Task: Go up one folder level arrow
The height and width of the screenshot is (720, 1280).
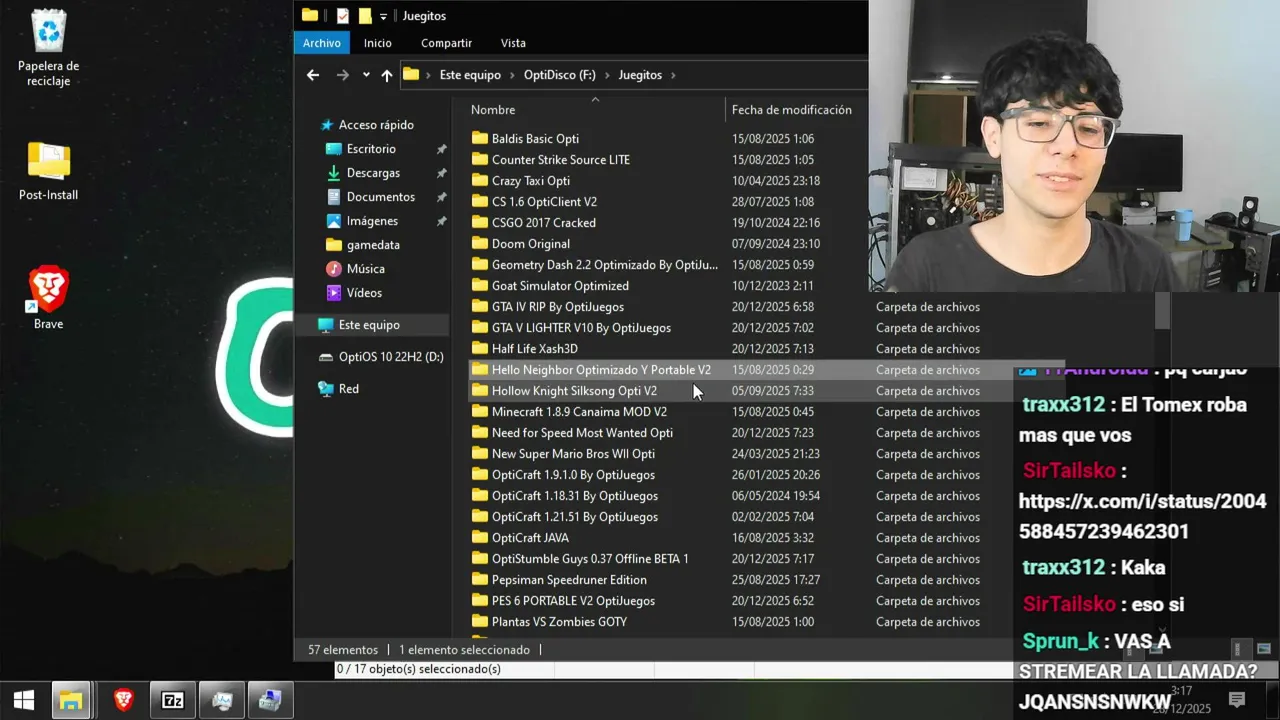Action: pyautogui.click(x=387, y=75)
